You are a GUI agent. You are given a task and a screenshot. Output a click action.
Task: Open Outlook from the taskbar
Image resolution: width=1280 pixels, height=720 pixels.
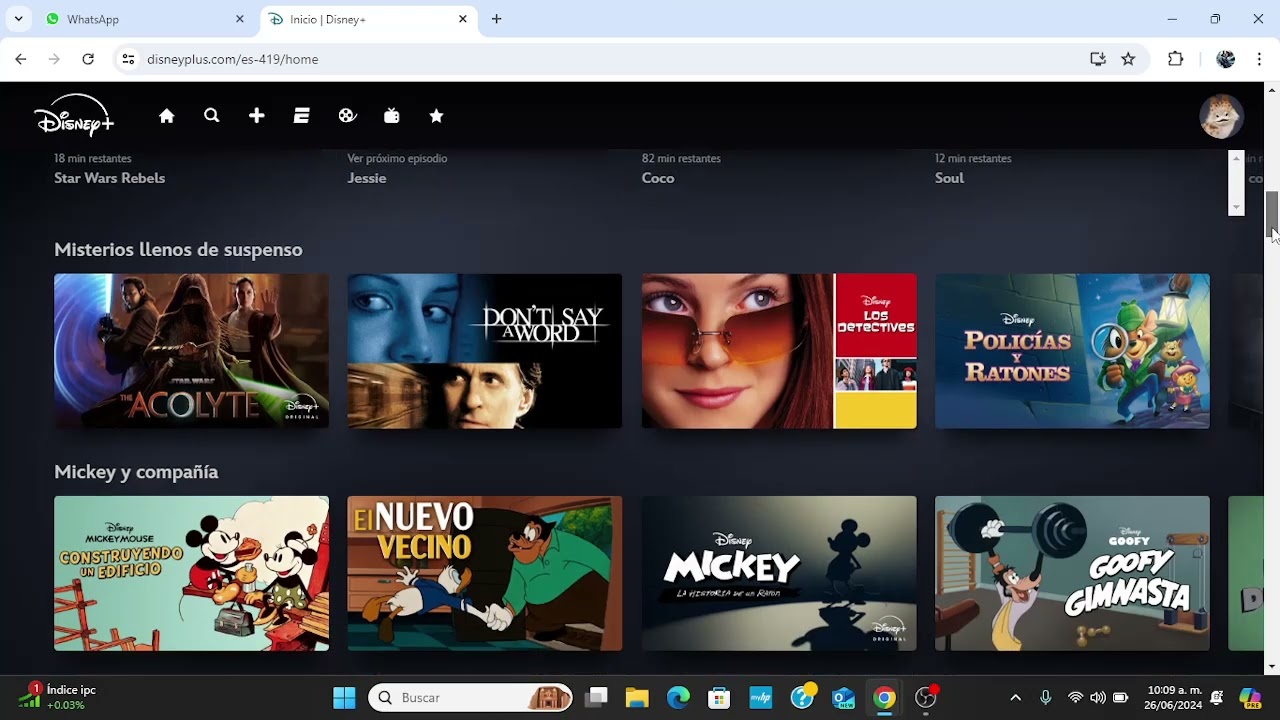pyautogui.click(x=843, y=697)
